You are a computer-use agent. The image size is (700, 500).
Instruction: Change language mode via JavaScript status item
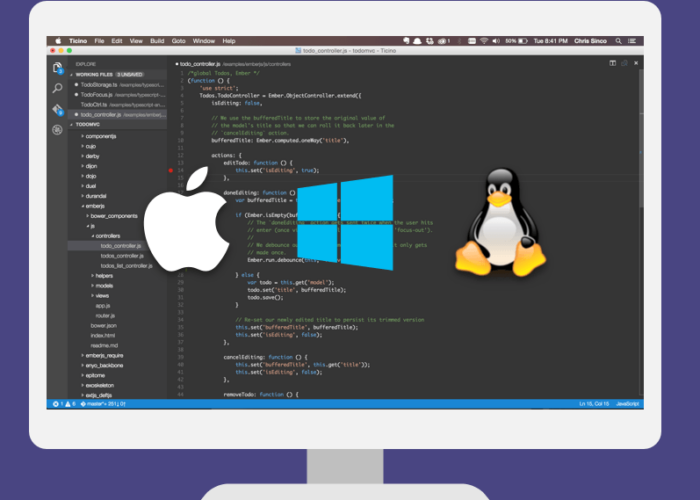click(627, 404)
